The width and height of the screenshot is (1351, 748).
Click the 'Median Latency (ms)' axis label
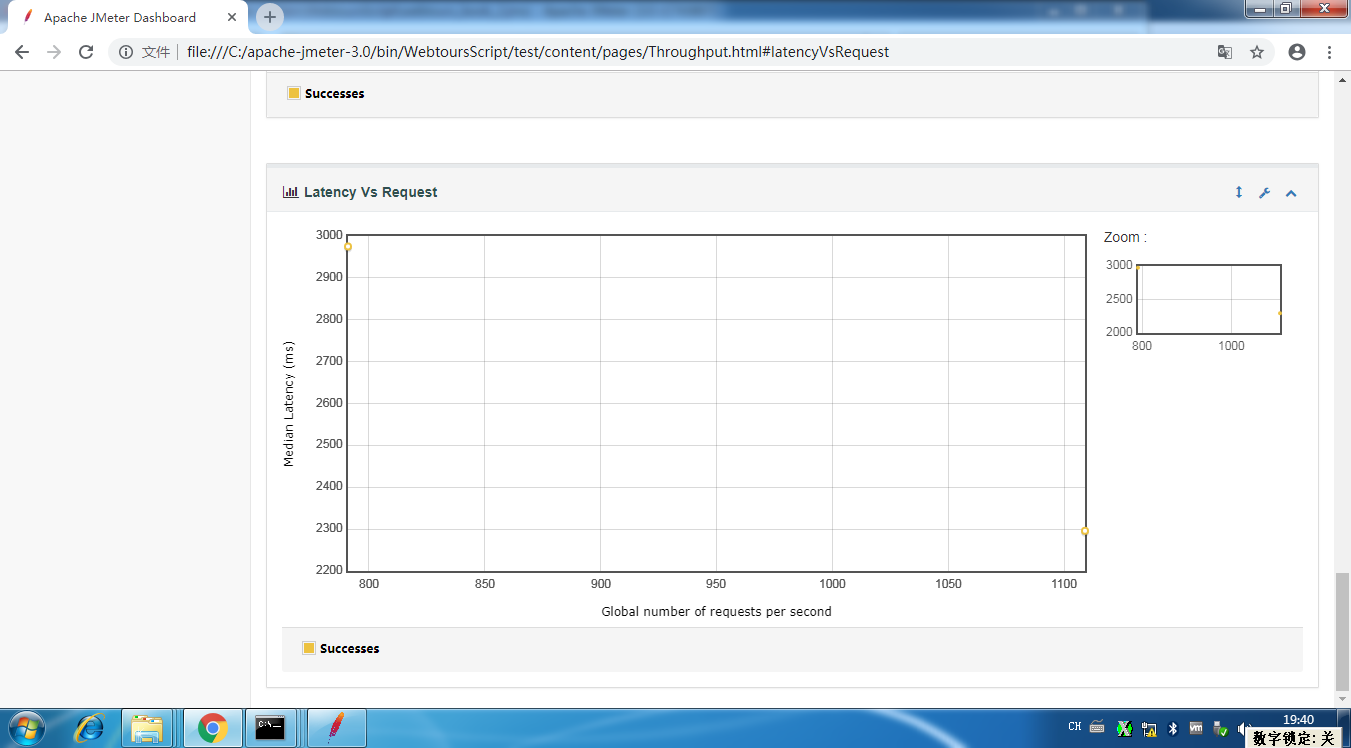289,404
